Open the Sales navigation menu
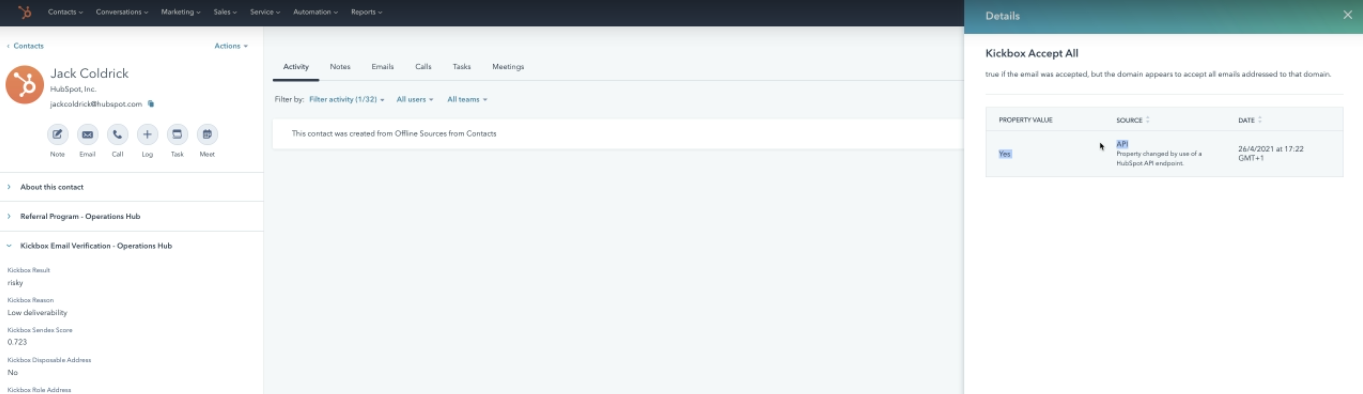This screenshot has height=394, width=1363. click(226, 12)
